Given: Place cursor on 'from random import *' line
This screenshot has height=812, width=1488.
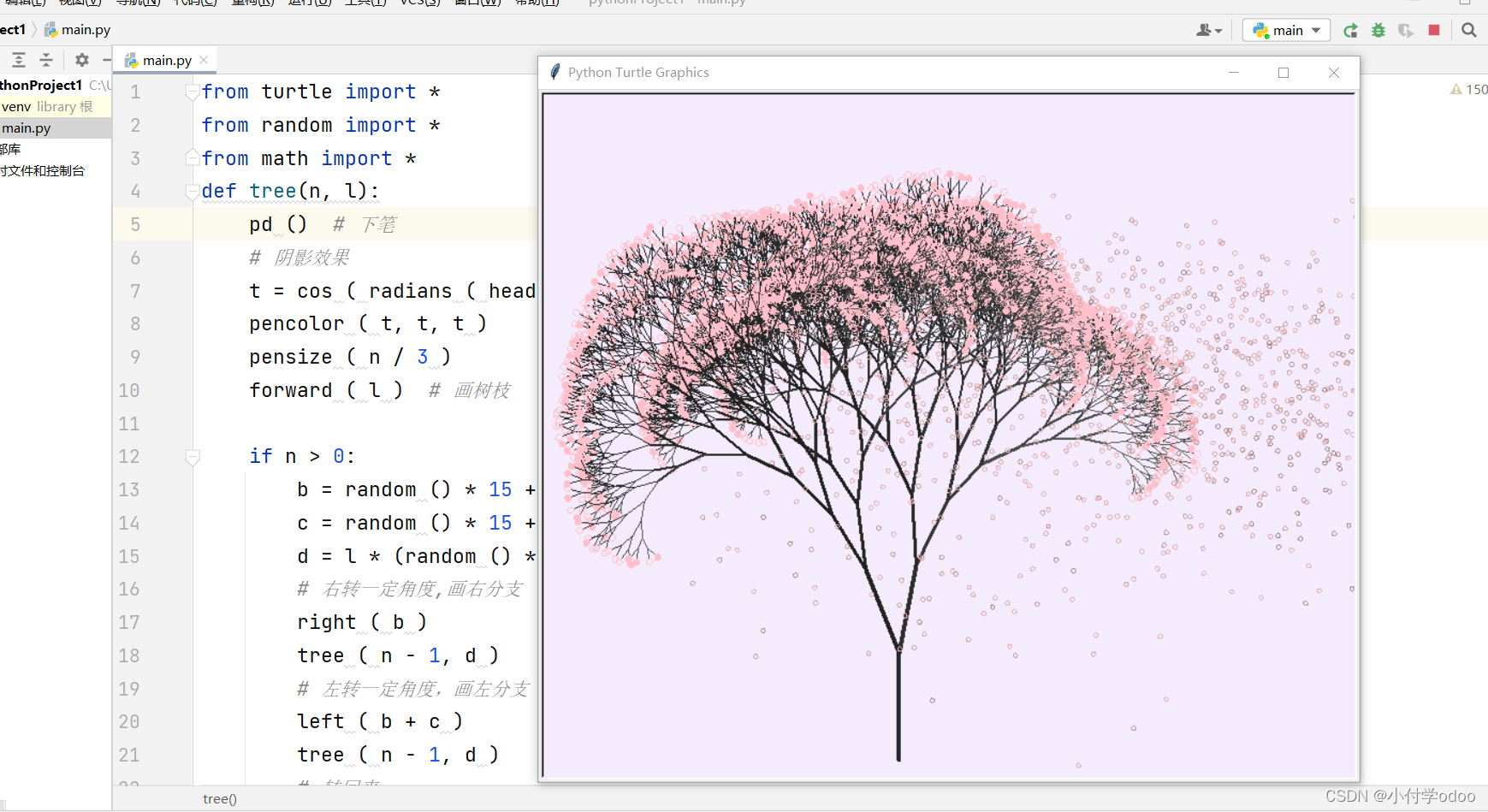Looking at the screenshot, I should (x=321, y=125).
